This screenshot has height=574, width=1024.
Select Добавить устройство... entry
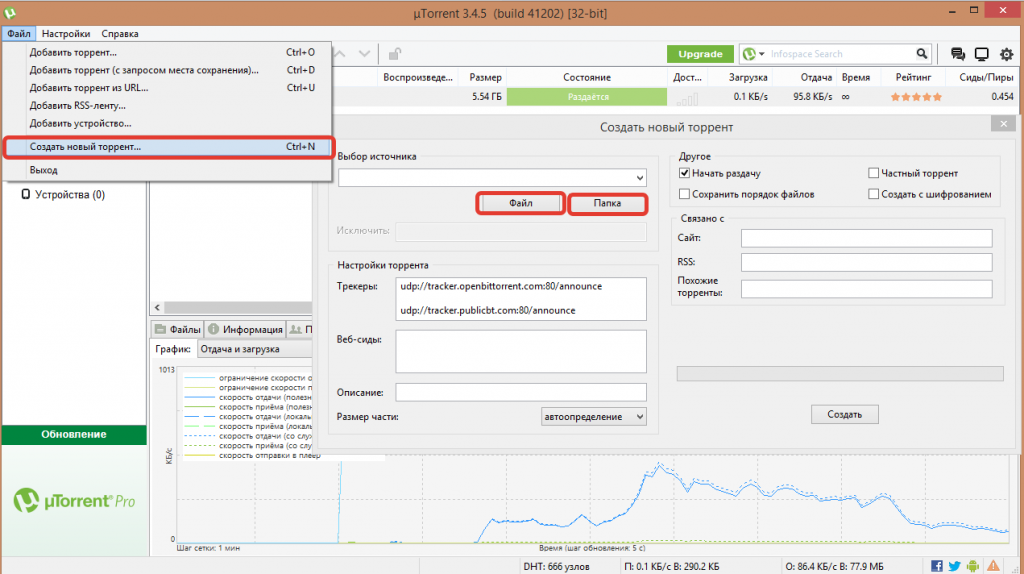click(x=168, y=123)
